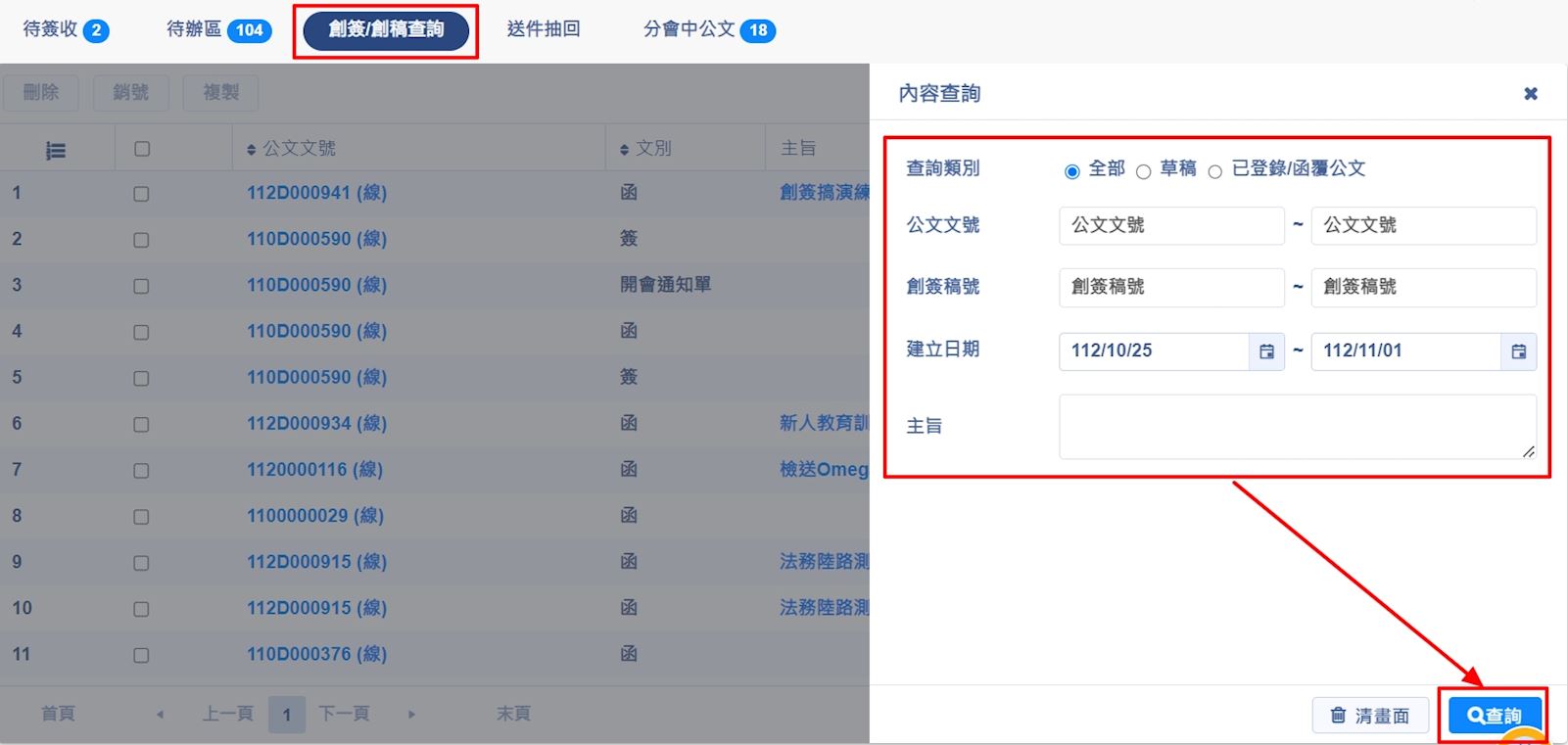Tick the checkbox for row 112D000941
This screenshot has height=745, width=1568.
(141, 194)
